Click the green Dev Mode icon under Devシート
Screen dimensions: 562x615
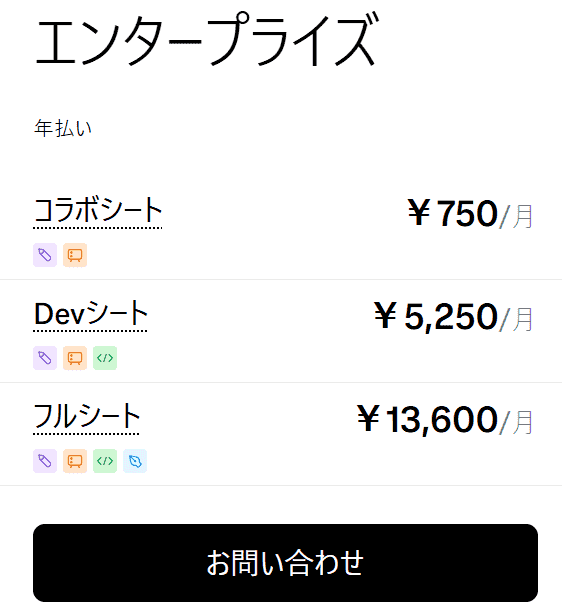tap(105, 358)
